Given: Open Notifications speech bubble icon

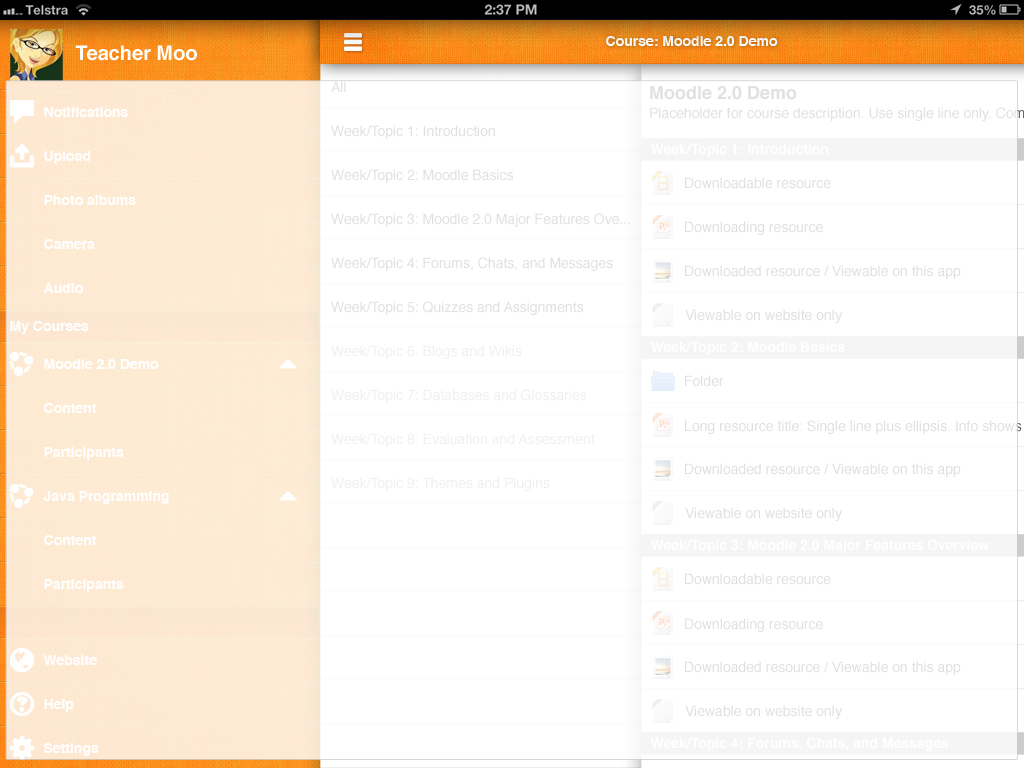Looking at the screenshot, I should click(x=22, y=111).
